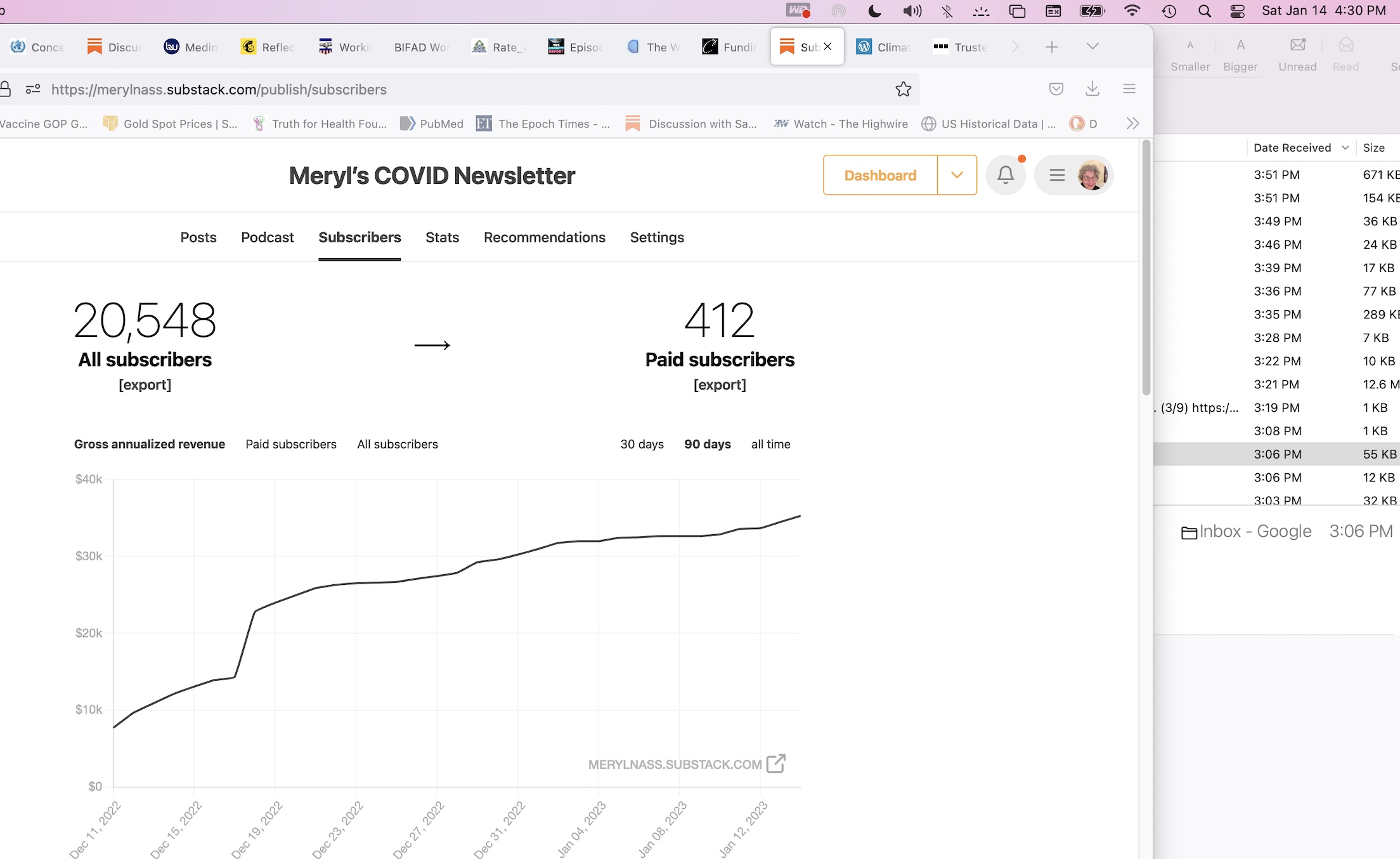Expand the Dashboard dropdown arrow
The height and width of the screenshot is (859, 1400).
957,175
